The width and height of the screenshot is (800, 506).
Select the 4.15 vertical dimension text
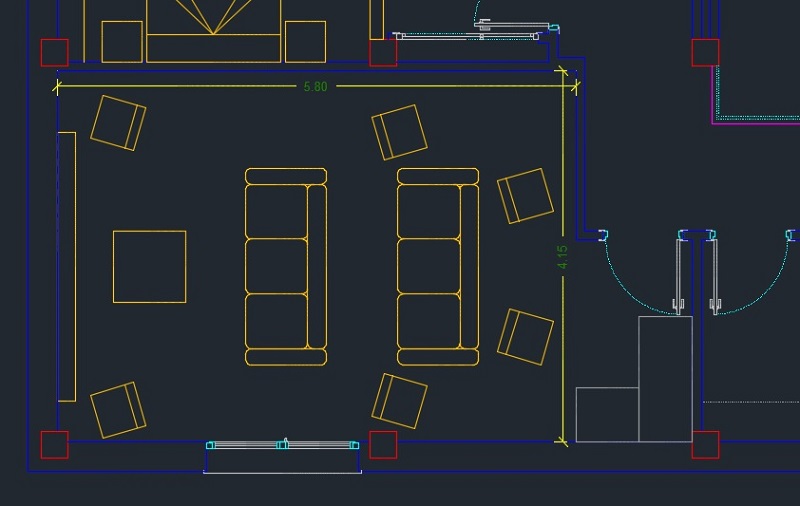[x=562, y=257]
